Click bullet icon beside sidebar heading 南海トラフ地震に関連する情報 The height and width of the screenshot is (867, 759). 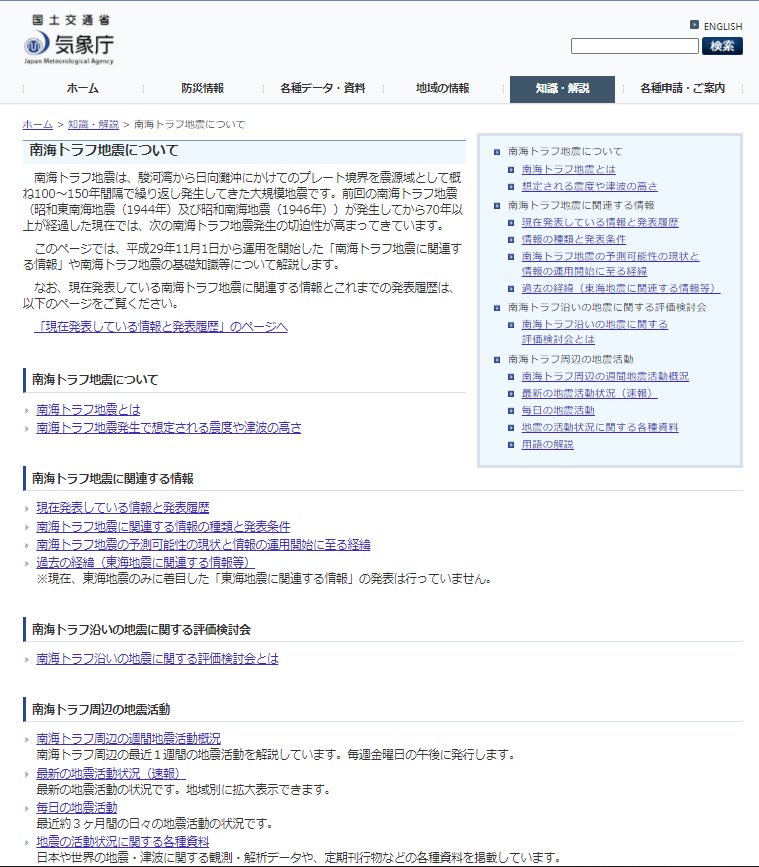coord(497,206)
